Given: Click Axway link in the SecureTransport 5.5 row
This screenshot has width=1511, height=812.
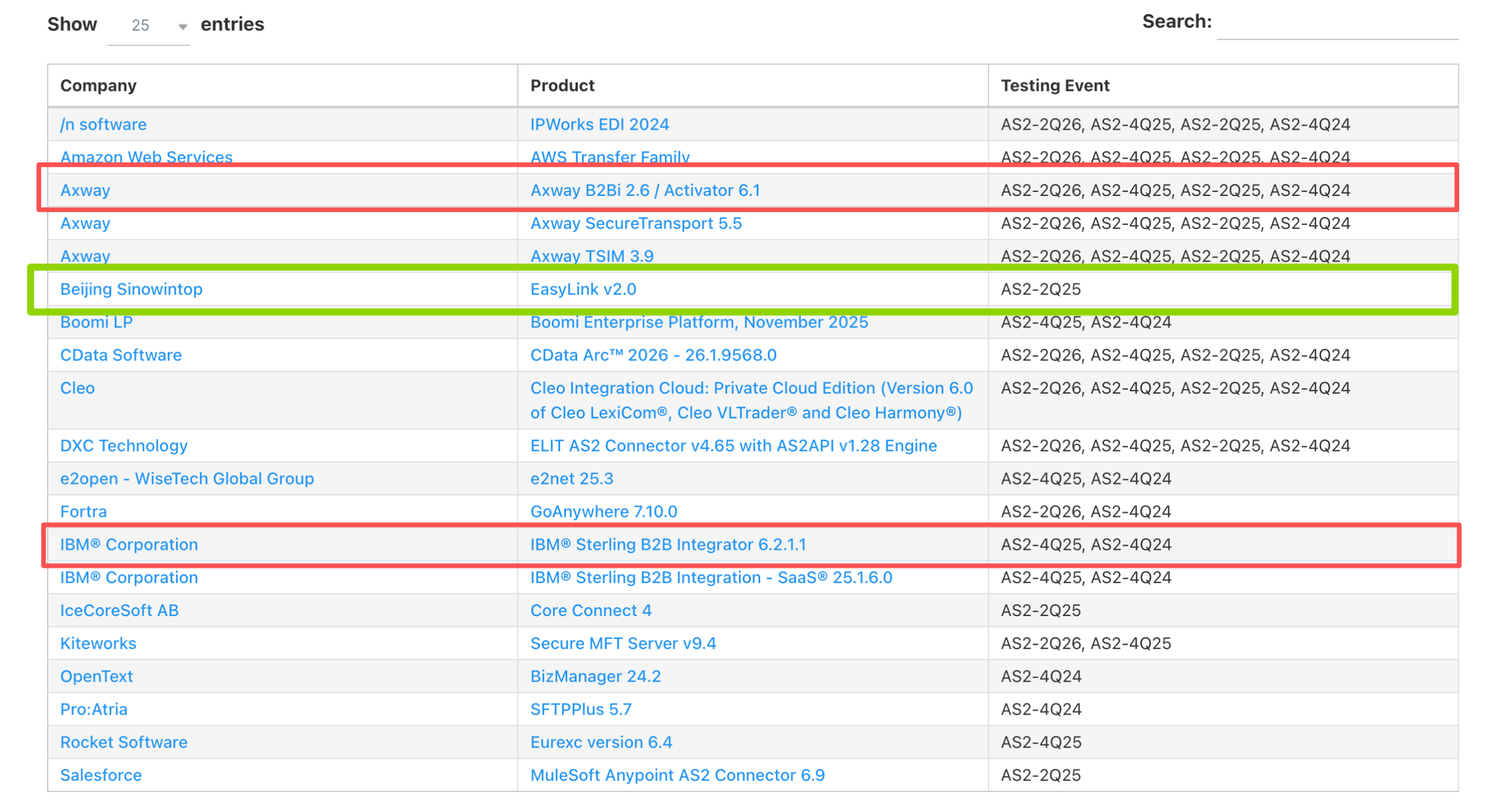Looking at the screenshot, I should tap(85, 224).
